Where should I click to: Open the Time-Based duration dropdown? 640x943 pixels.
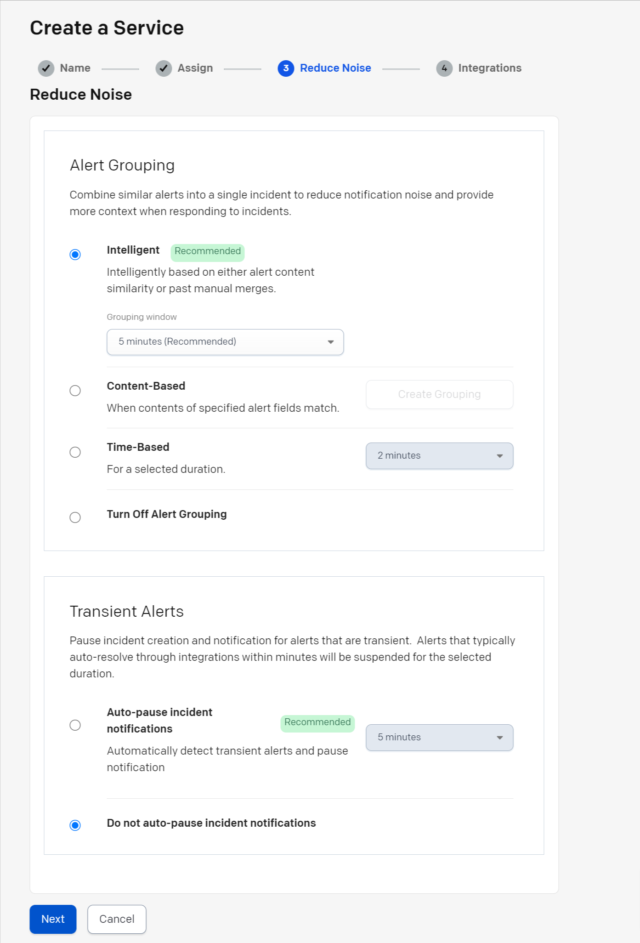pyautogui.click(x=439, y=455)
